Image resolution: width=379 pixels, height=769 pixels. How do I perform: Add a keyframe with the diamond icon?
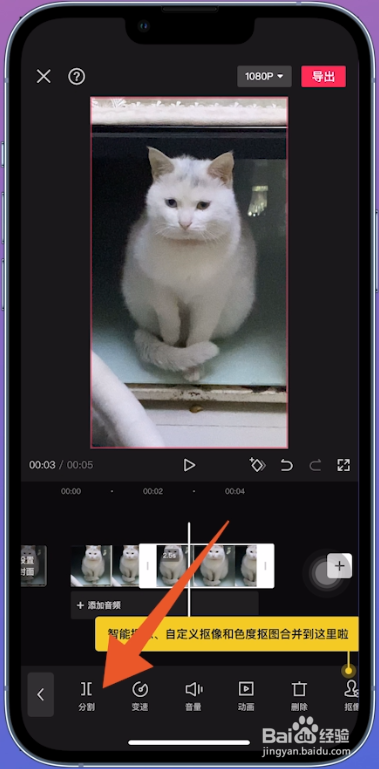pyautogui.click(x=257, y=465)
